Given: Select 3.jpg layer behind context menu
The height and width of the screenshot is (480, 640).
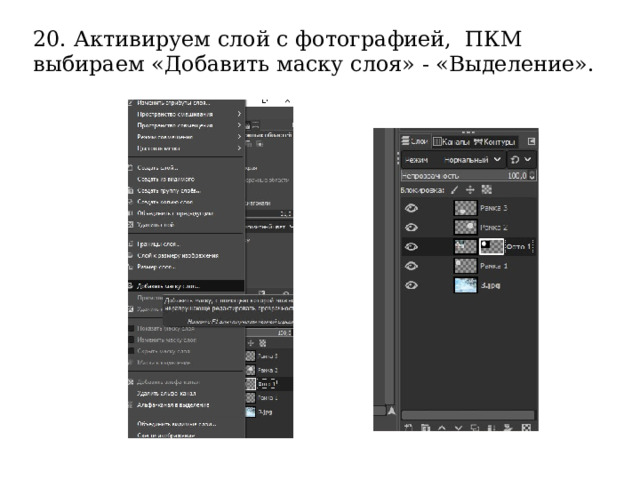Looking at the screenshot, I should click(x=269, y=412).
